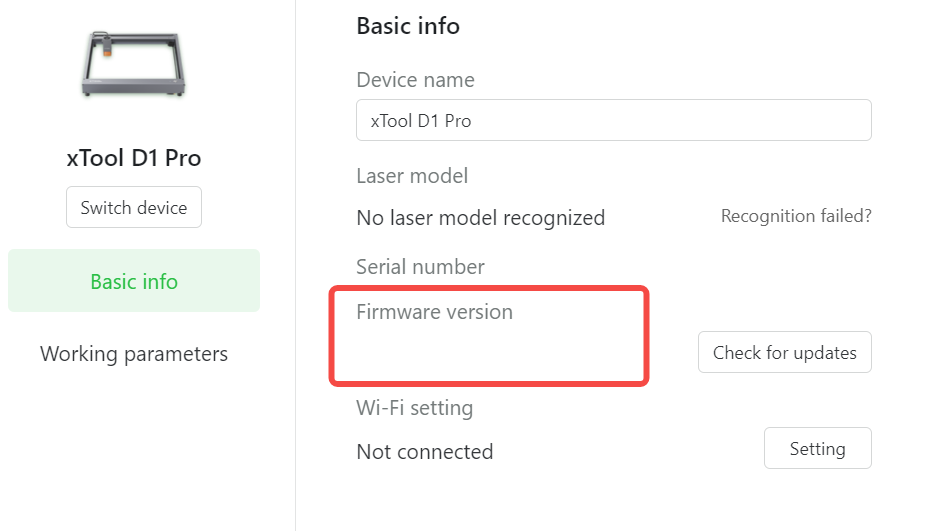Screen dimensions: 926x531
Task: Click the Device name label
Action: click(415, 80)
